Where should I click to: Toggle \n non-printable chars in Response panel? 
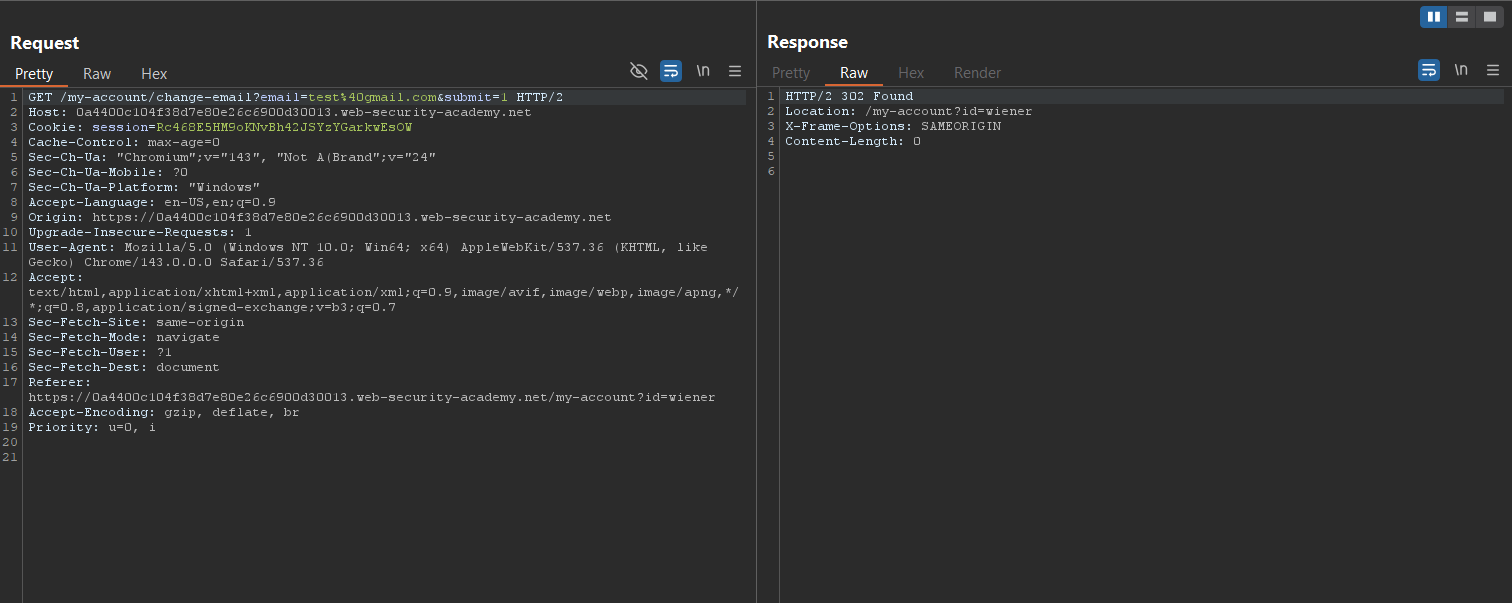click(x=1461, y=70)
